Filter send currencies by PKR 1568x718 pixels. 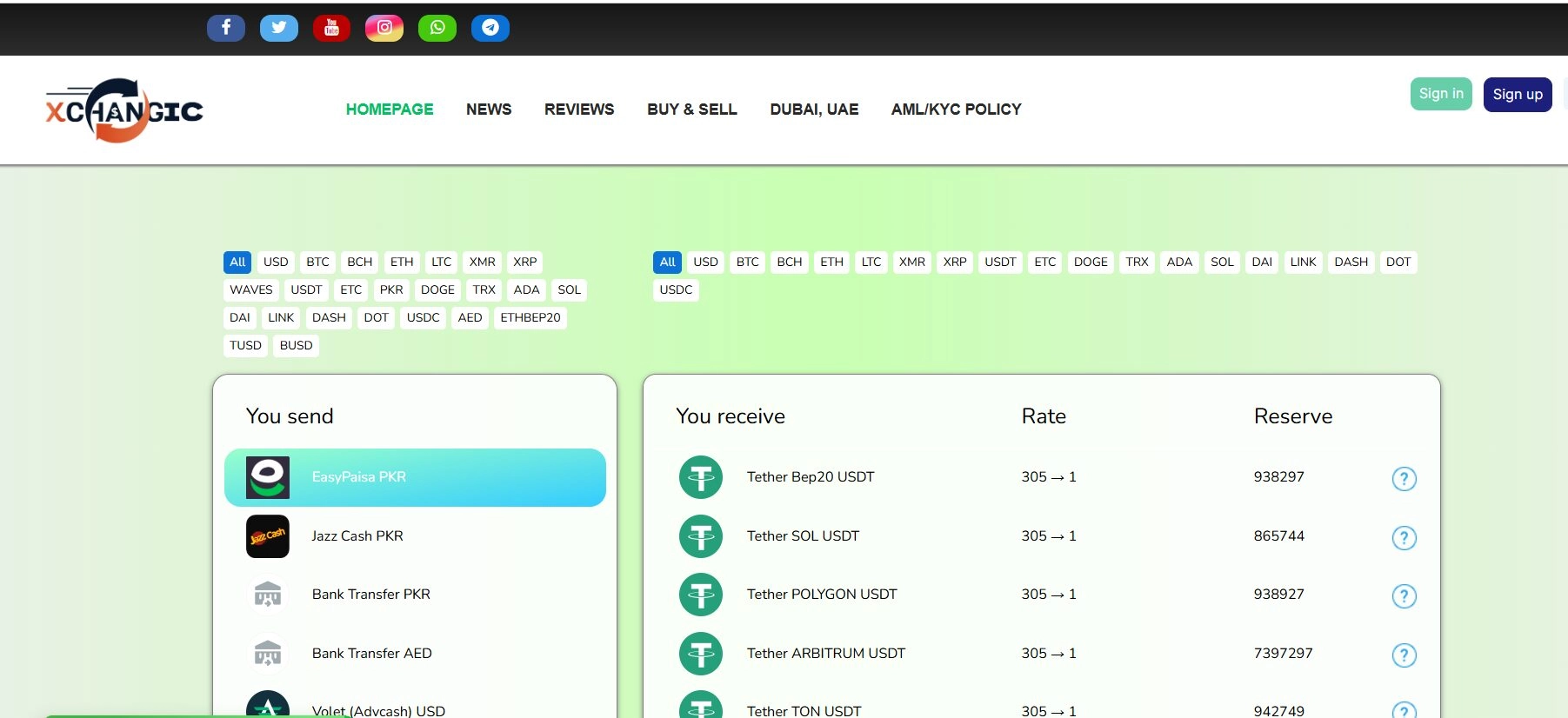[x=391, y=290]
